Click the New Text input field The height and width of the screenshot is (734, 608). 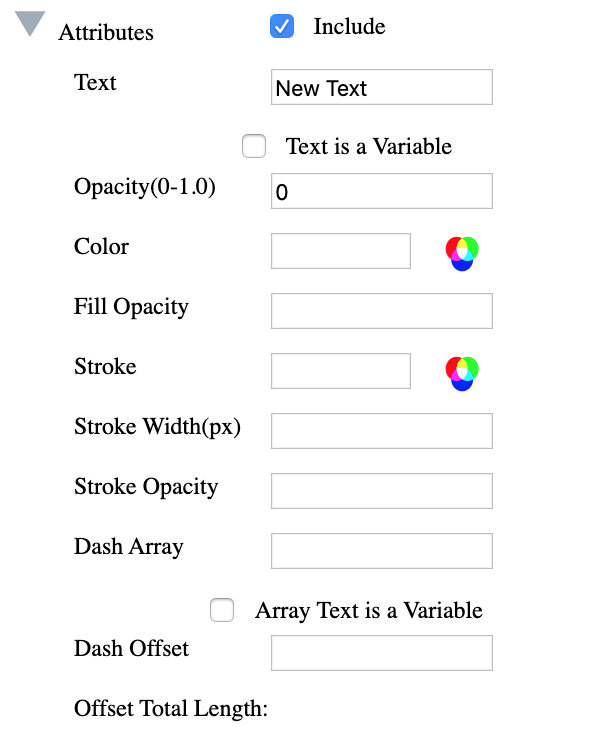click(381, 87)
